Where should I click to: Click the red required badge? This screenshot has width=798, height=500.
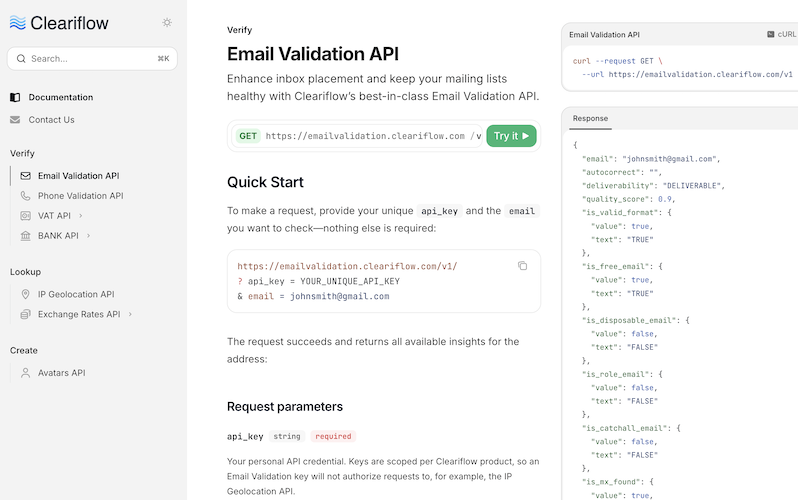pos(333,436)
